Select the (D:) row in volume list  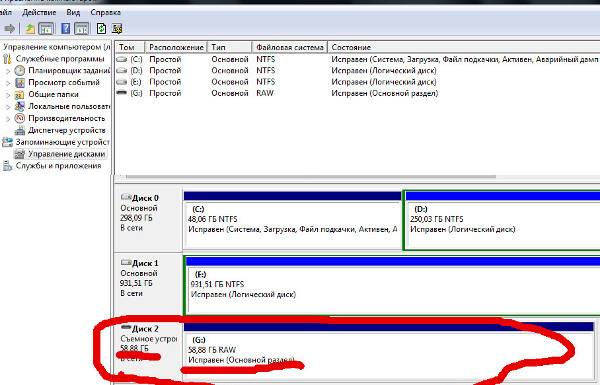357,70
